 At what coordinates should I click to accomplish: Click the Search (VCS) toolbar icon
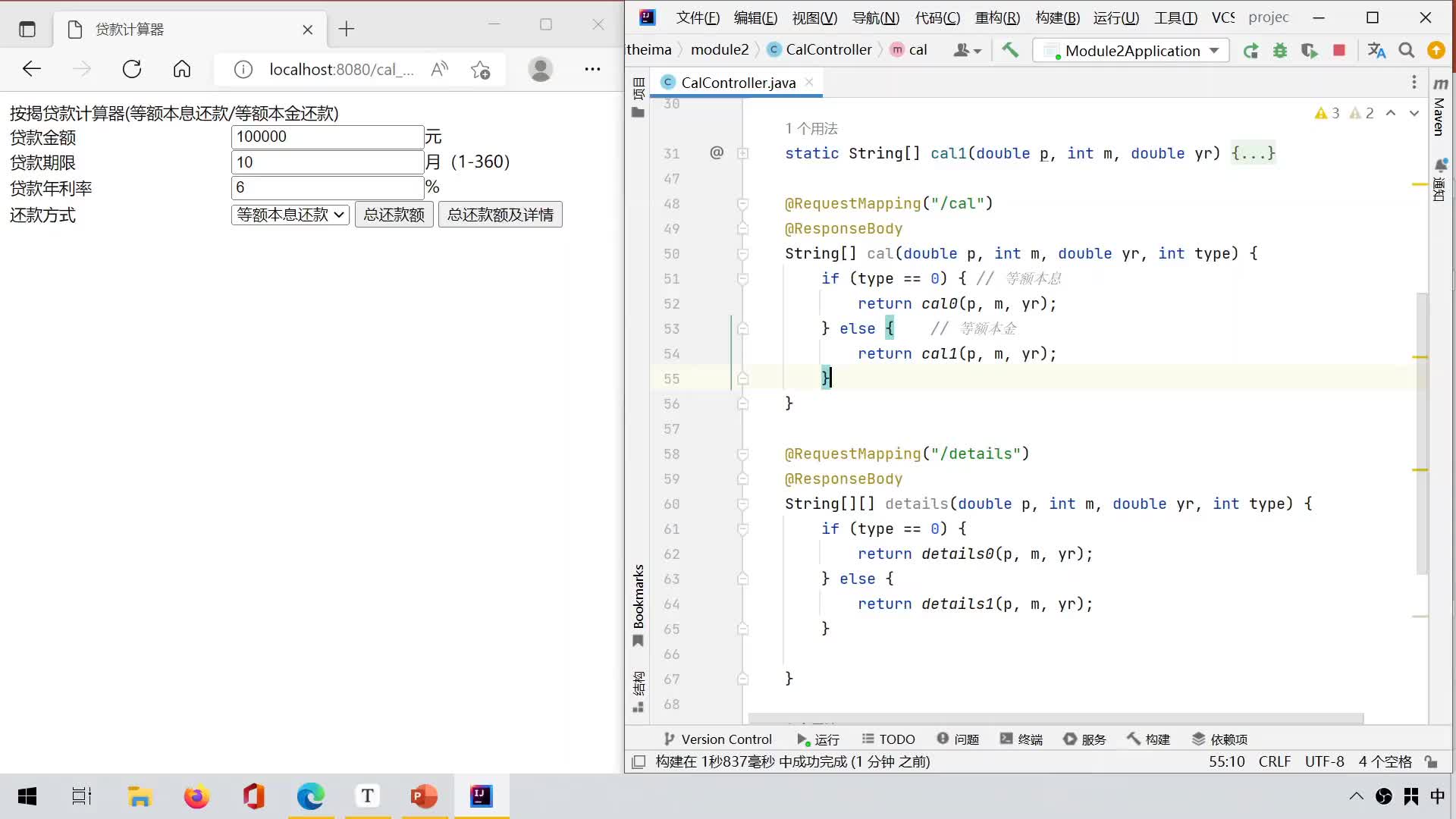click(x=1410, y=50)
